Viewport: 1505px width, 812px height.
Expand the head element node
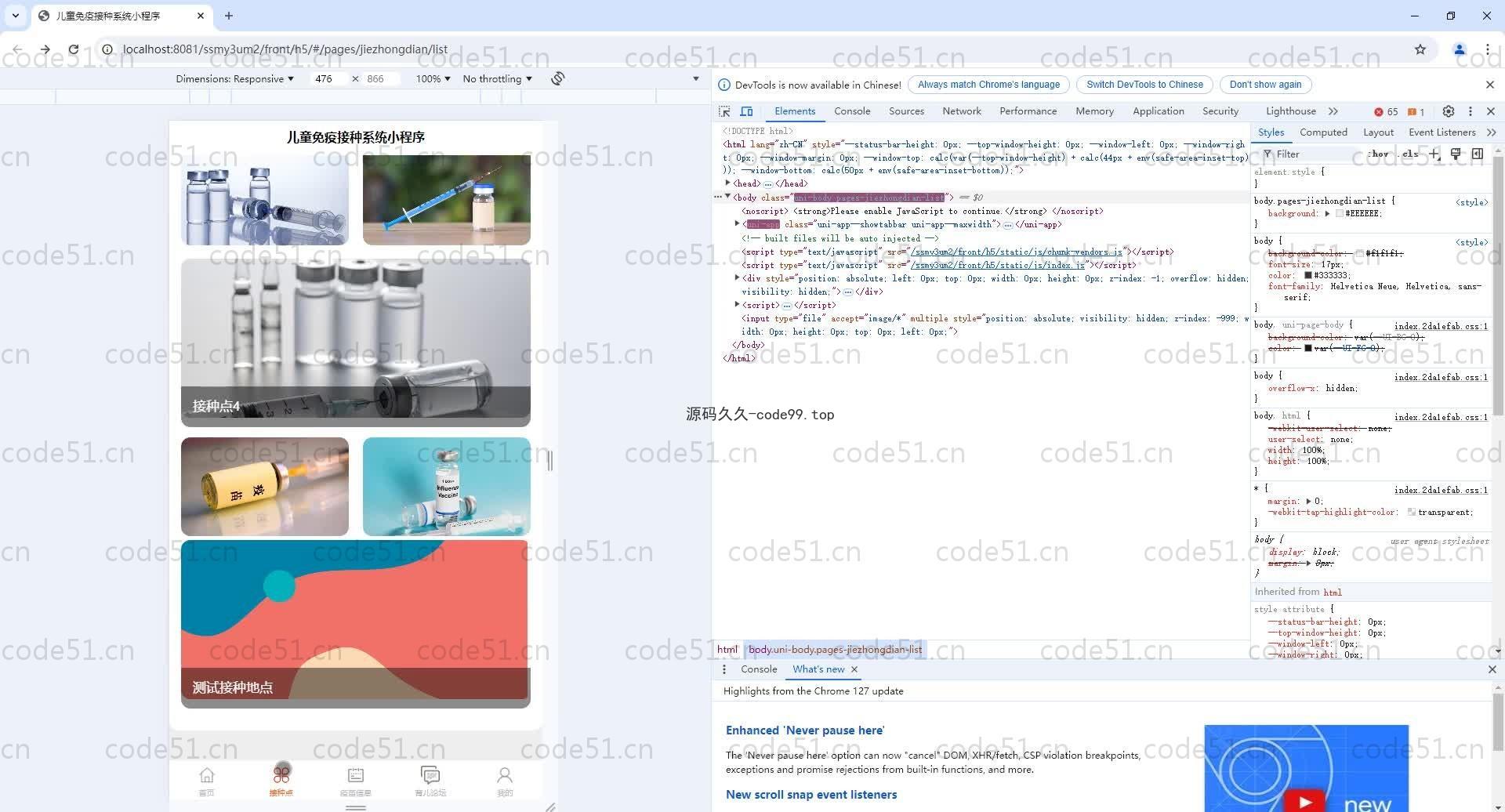(x=728, y=183)
